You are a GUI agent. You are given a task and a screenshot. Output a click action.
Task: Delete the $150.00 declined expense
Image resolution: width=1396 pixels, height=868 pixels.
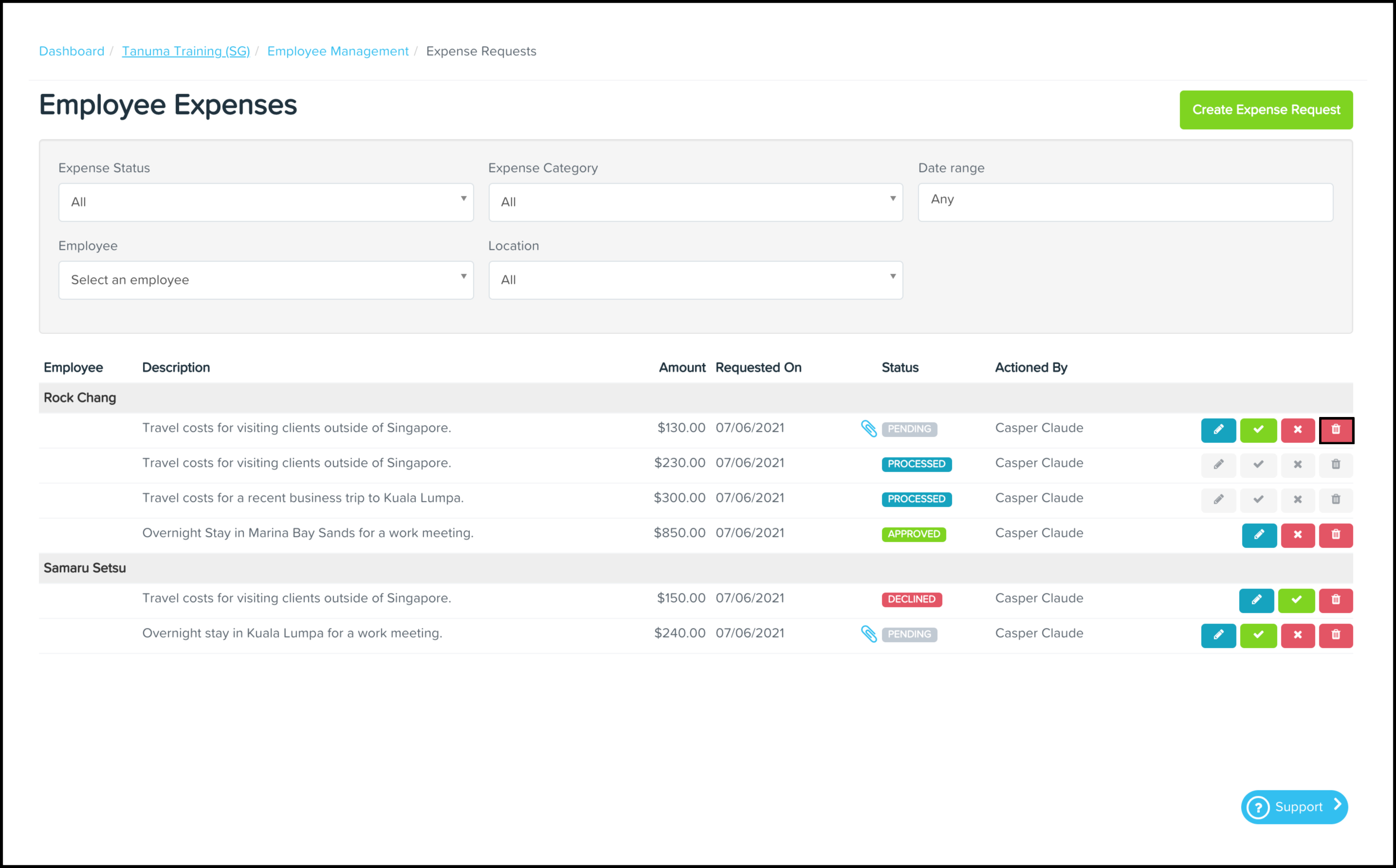(x=1336, y=600)
